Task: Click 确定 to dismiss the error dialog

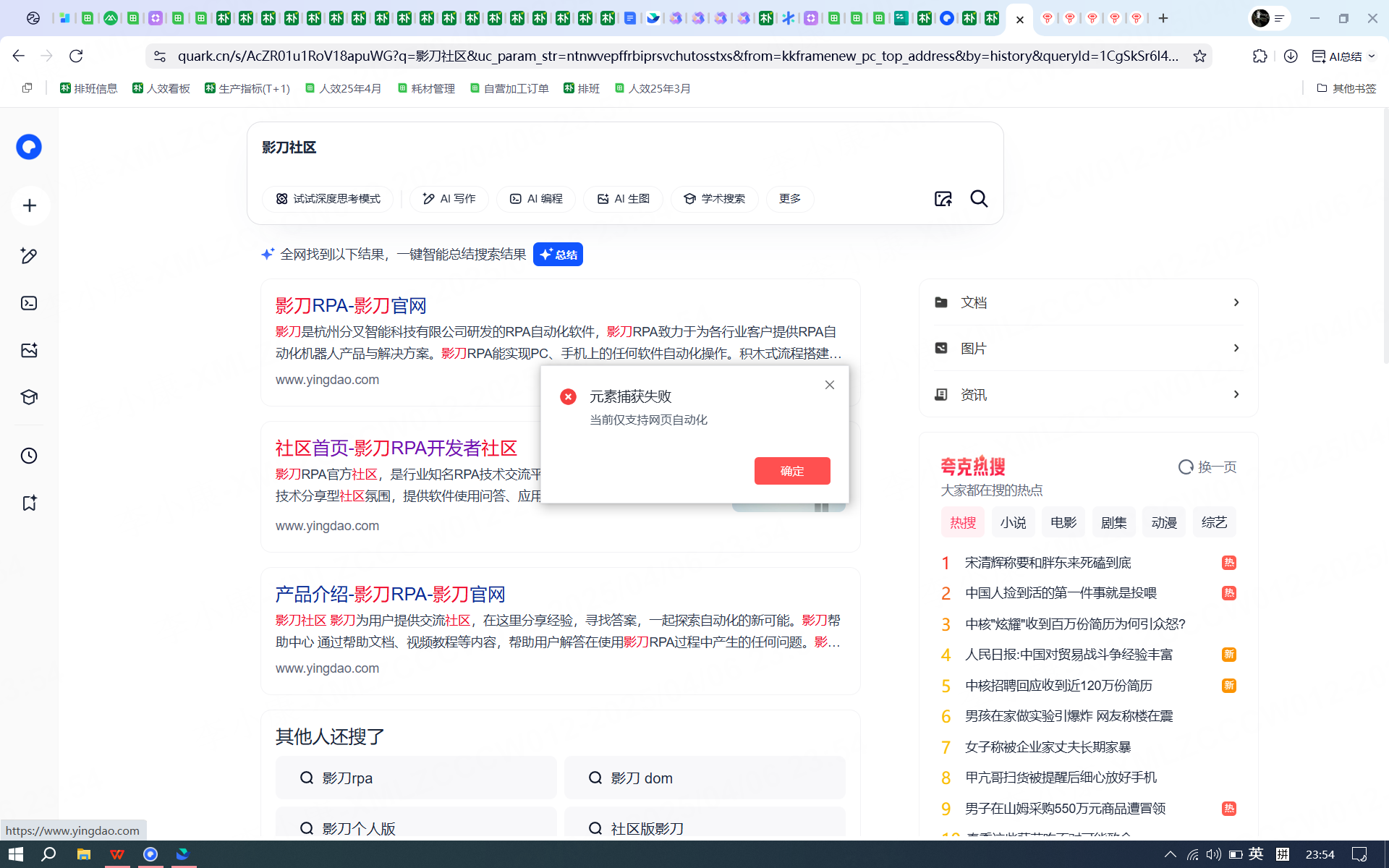Action: [791, 471]
